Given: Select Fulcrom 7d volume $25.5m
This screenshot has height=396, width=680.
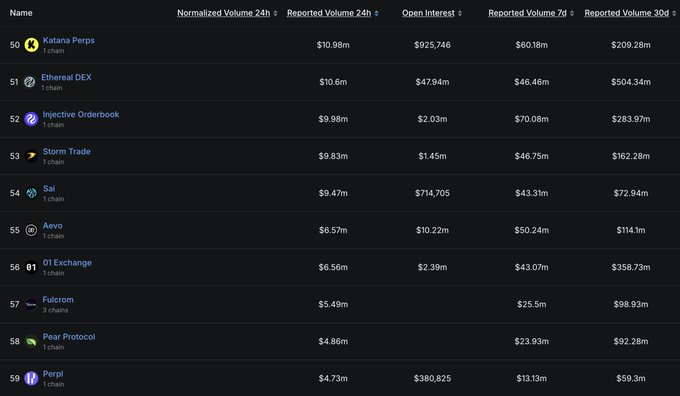Looking at the screenshot, I should (532, 304).
